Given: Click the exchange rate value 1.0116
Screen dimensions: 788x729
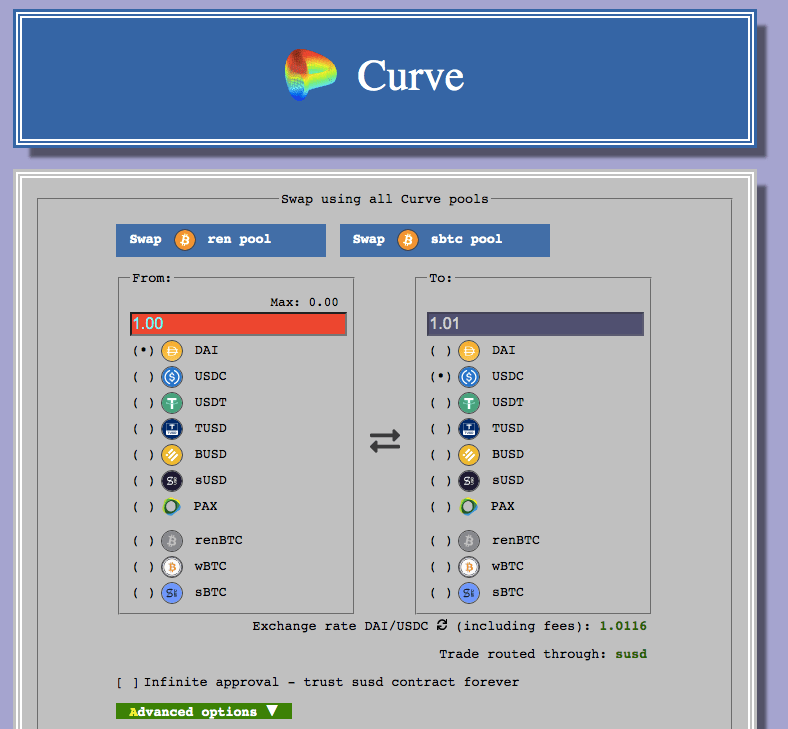Looking at the screenshot, I should coord(623,626).
